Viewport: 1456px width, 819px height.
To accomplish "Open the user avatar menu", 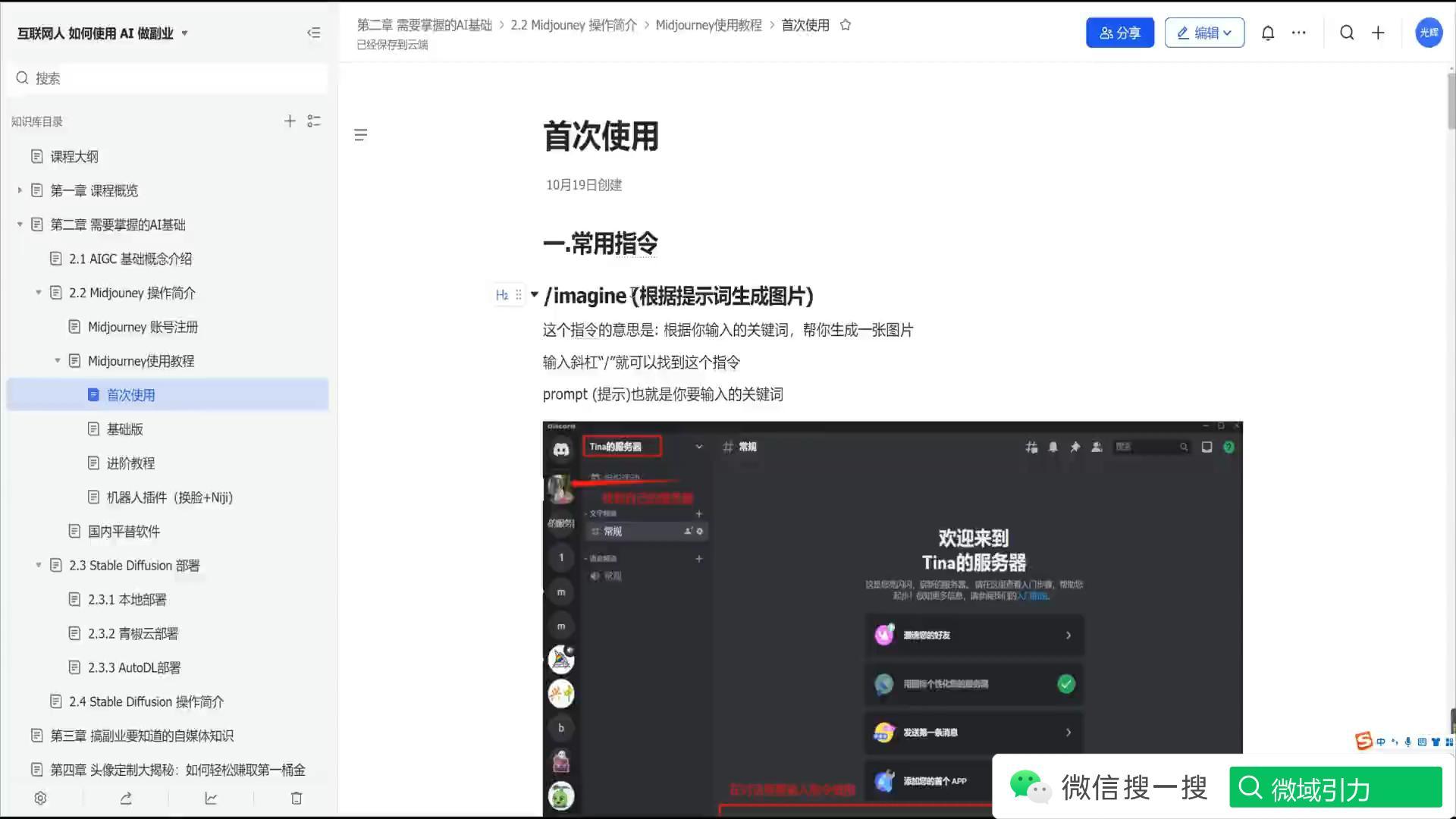I will (1429, 33).
